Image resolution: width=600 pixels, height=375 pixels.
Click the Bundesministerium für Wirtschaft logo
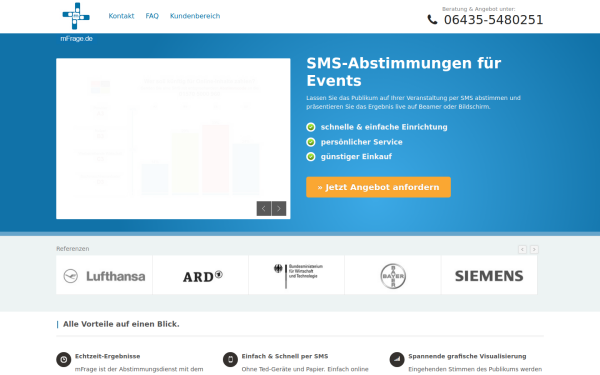click(297, 276)
